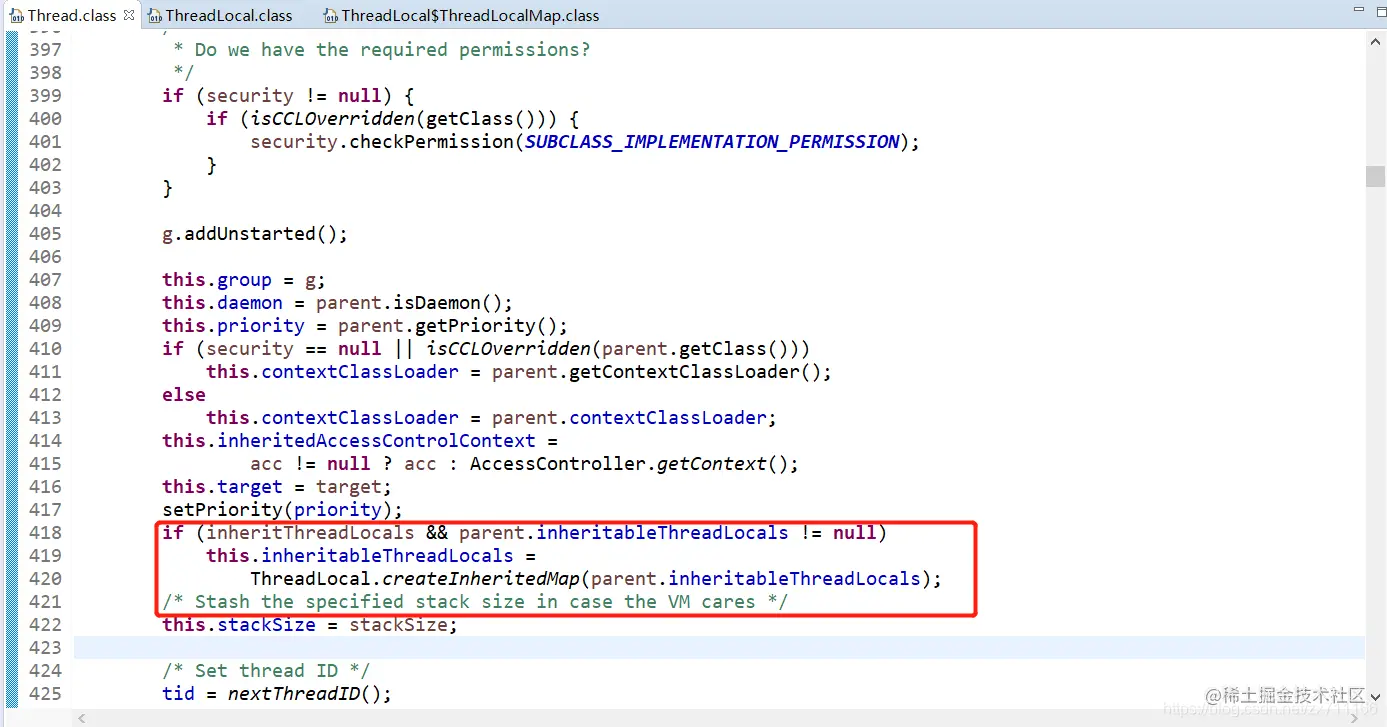1387x727 pixels.
Task: Click the class file icon on Thread.class tab
Action: click(x=17, y=16)
